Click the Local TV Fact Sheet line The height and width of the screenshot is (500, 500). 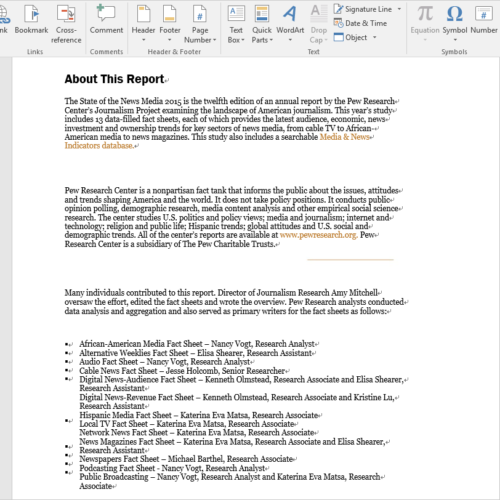click(187, 424)
